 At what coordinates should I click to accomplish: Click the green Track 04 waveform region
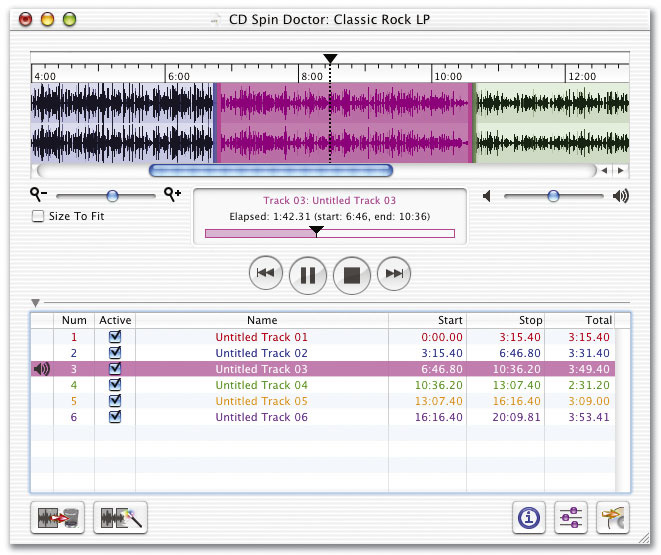(x=552, y=123)
